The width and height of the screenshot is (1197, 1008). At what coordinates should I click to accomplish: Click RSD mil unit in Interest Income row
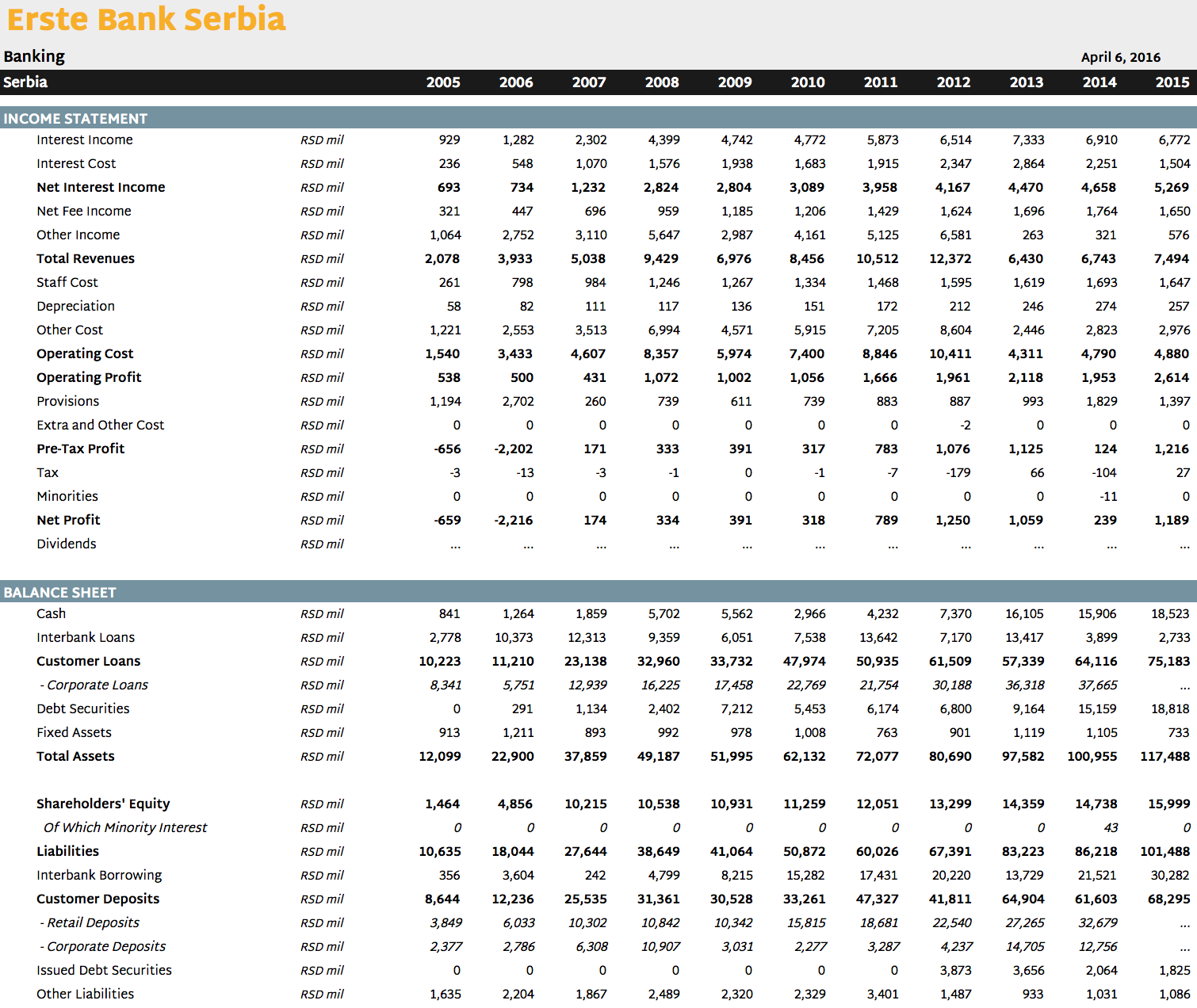pos(322,140)
